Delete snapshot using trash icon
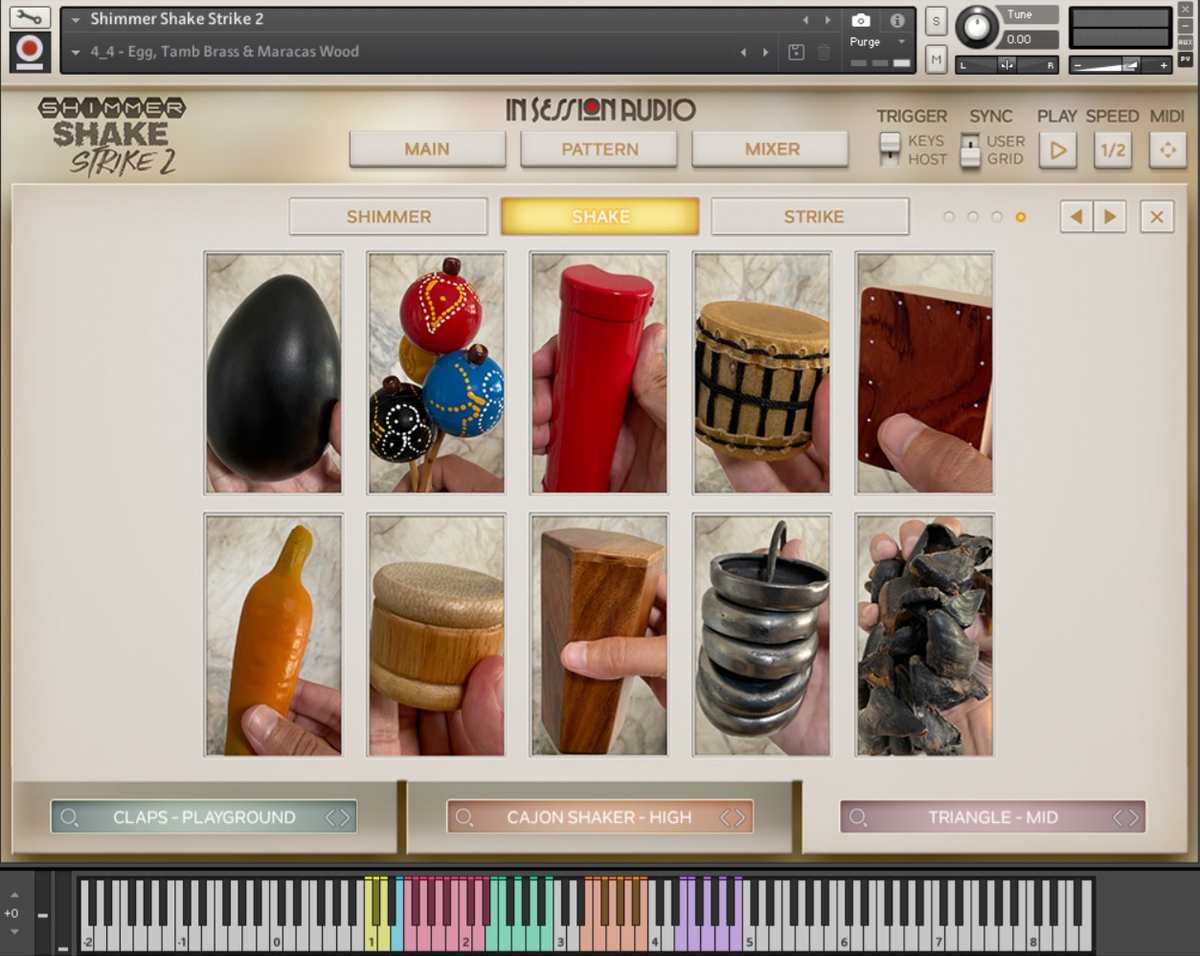Screen dimensions: 1200x956 [824, 52]
